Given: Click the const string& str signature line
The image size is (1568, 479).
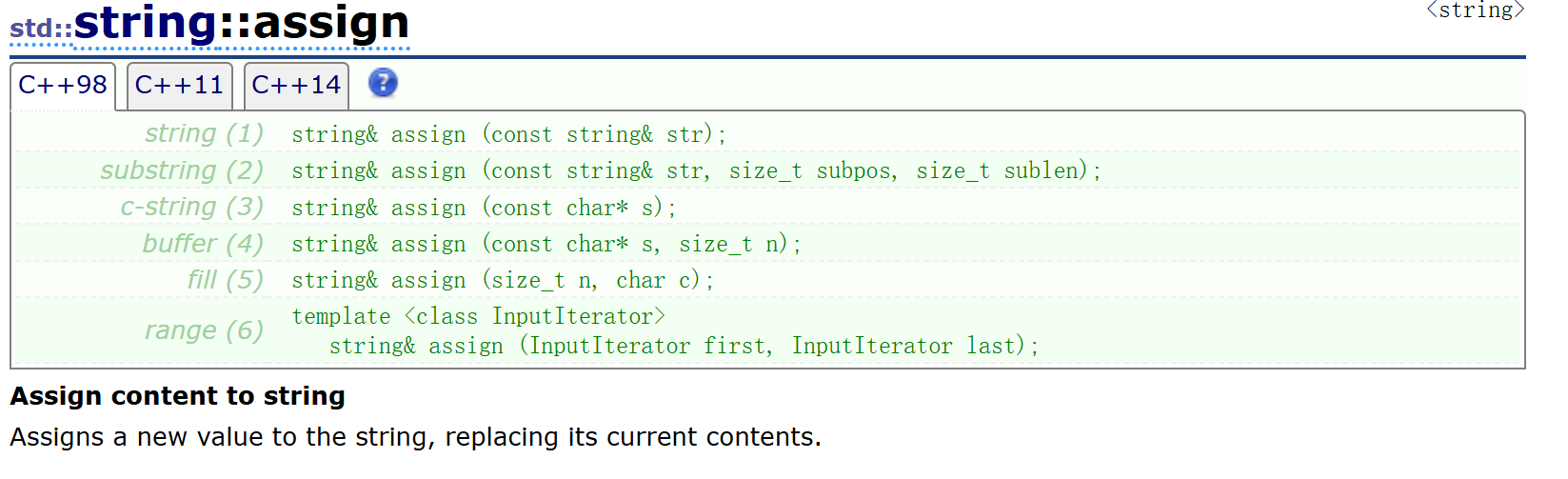Looking at the screenshot, I should coord(509,134).
